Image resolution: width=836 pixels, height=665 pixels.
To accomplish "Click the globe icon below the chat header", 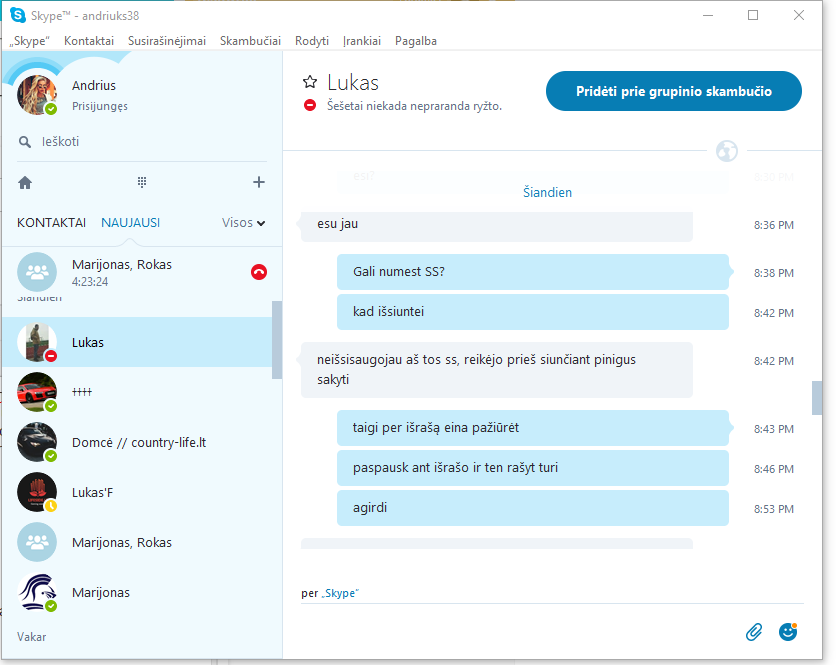I will [727, 151].
